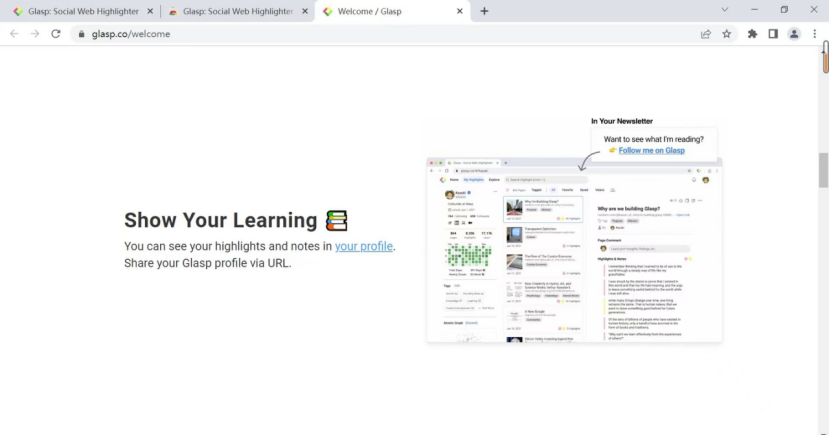This screenshot has height=435, width=830.
Task: Open Chrome three-dot menu
Action: 815,34
